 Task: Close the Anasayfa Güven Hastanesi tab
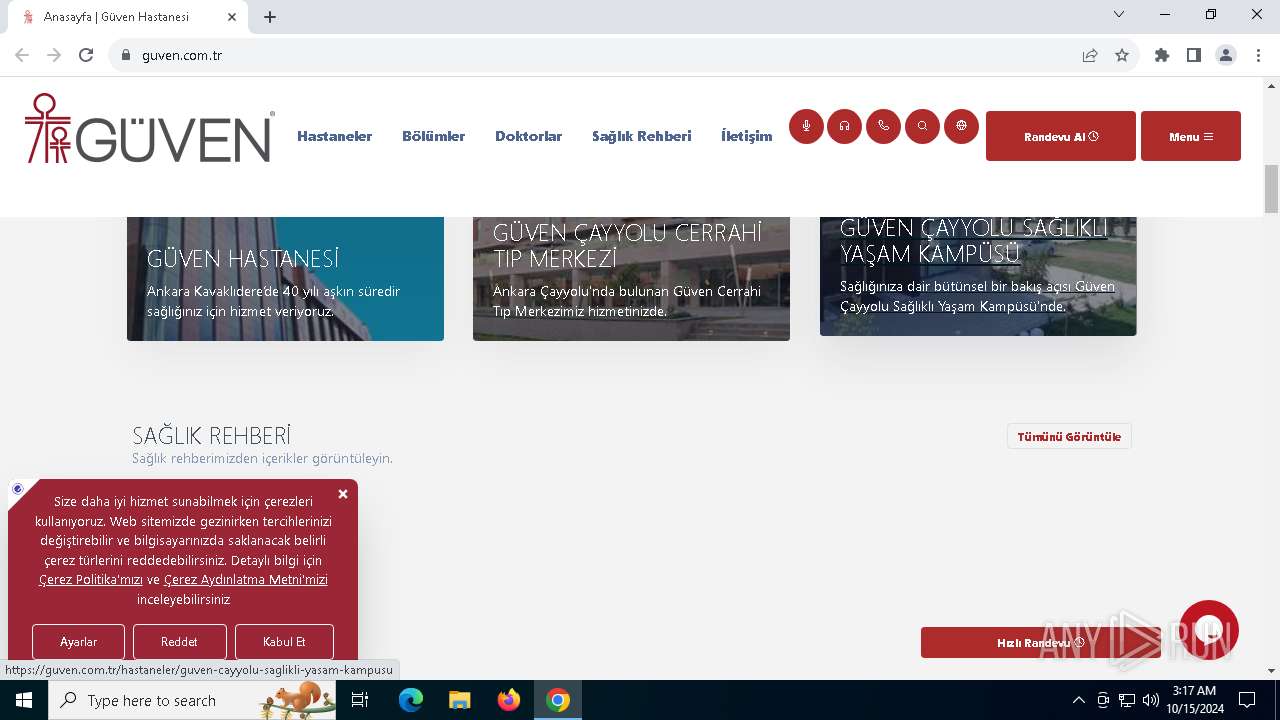(232, 17)
